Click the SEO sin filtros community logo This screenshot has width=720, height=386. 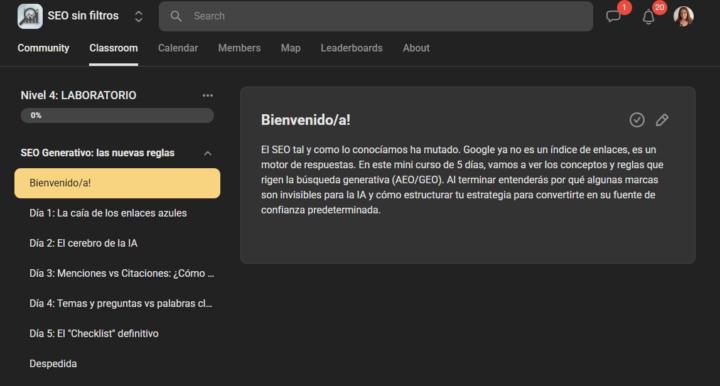click(30, 16)
